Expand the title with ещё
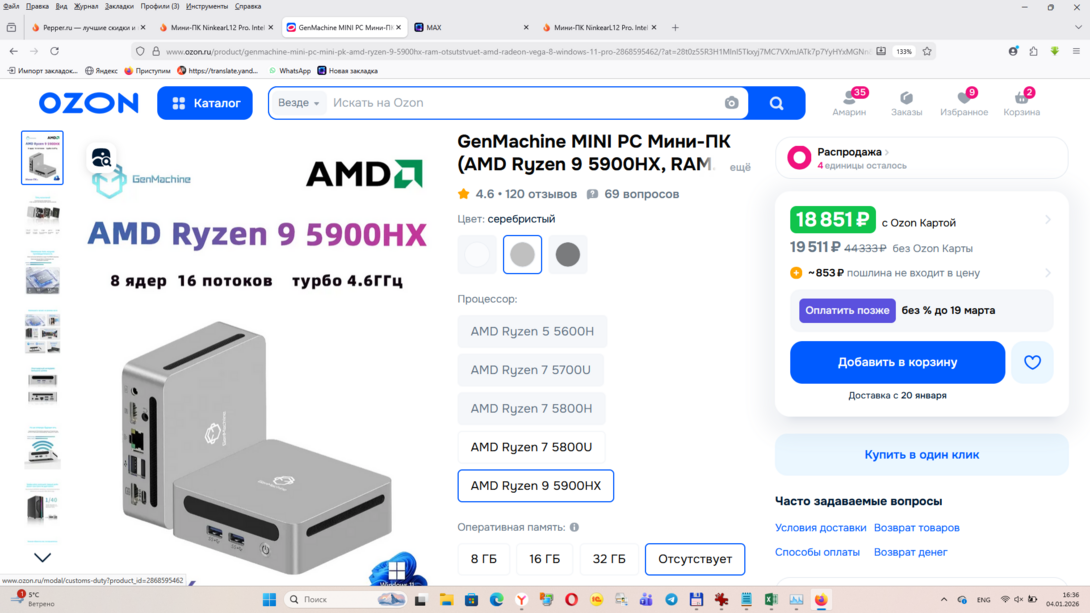Image resolution: width=1090 pixels, height=613 pixels. click(740, 167)
